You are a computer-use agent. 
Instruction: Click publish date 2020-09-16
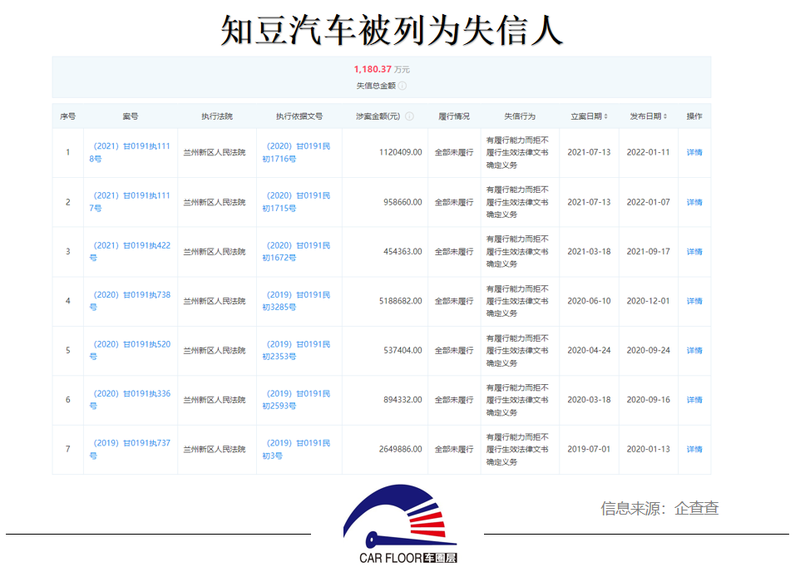click(x=648, y=400)
